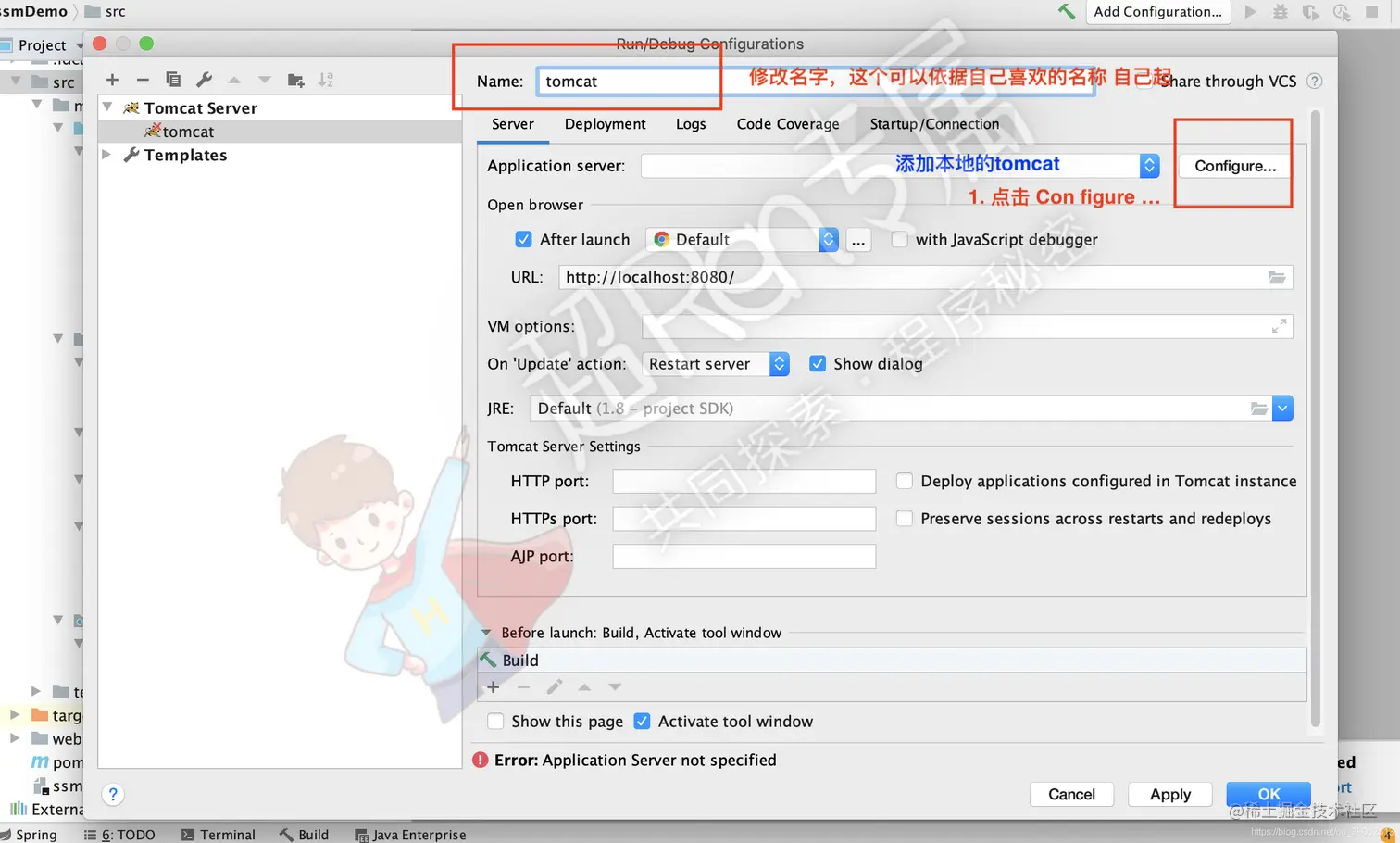Click the red error icon
The image size is (1400, 843).
coord(481,760)
